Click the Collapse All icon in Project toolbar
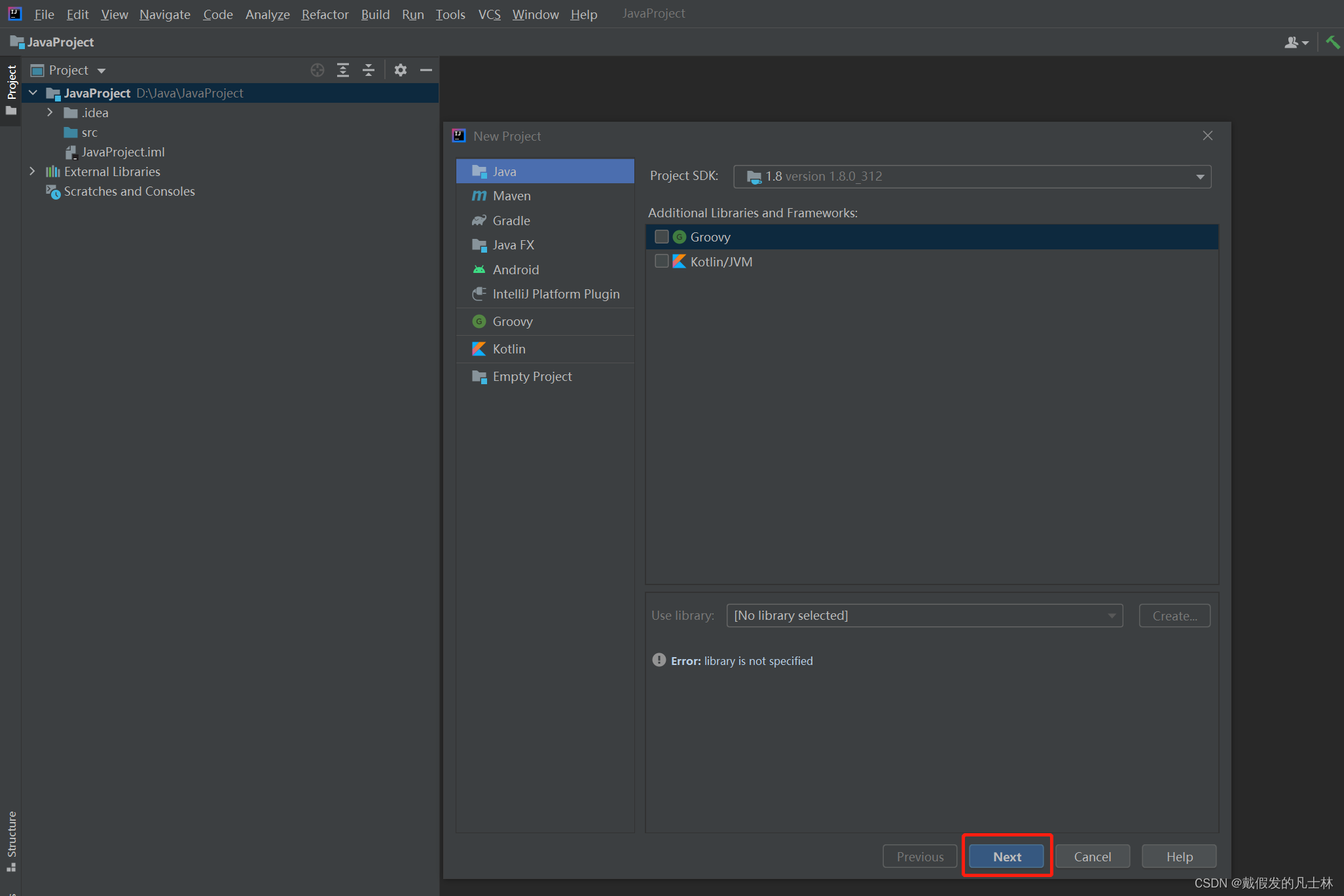This screenshot has width=1344, height=896. pos(369,70)
